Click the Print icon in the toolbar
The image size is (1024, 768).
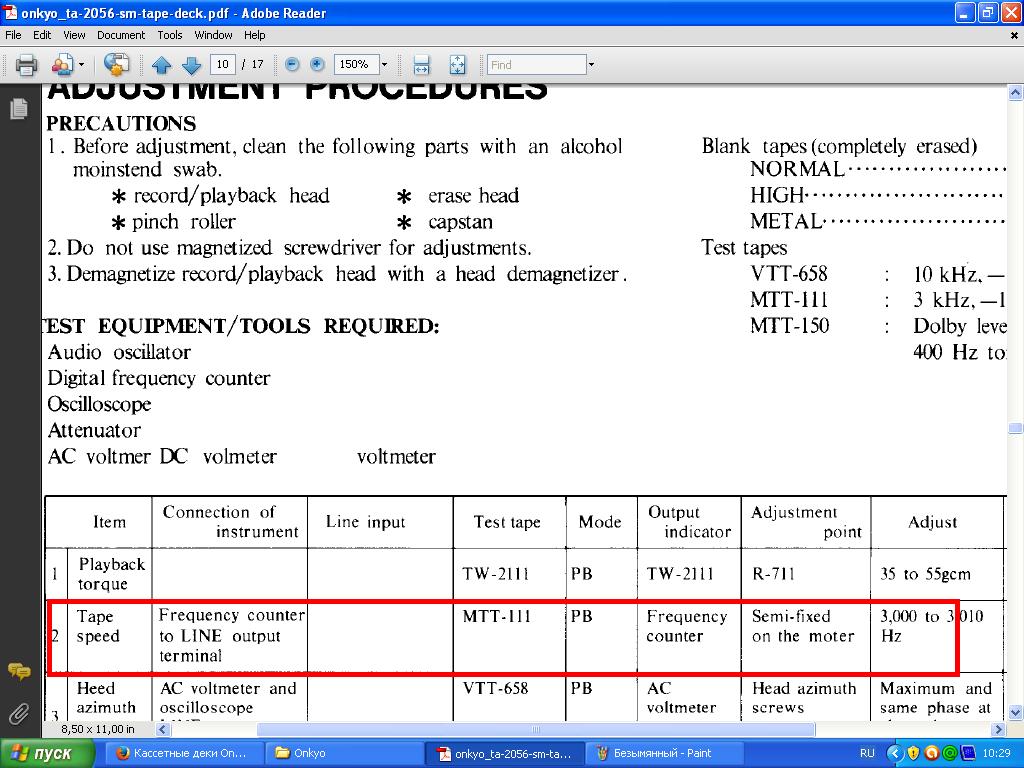[26, 65]
